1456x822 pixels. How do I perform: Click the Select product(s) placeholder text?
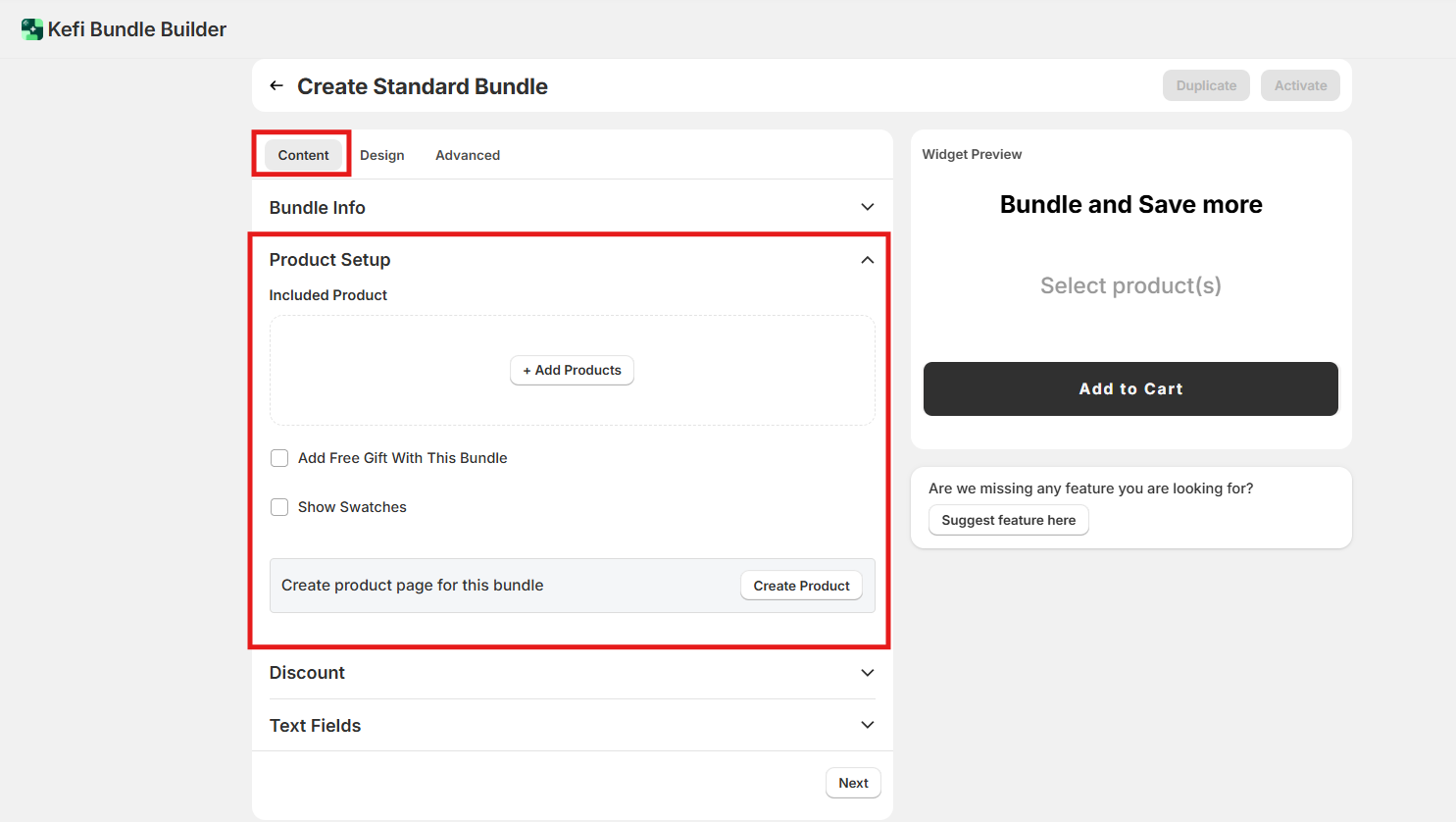(1130, 285)
